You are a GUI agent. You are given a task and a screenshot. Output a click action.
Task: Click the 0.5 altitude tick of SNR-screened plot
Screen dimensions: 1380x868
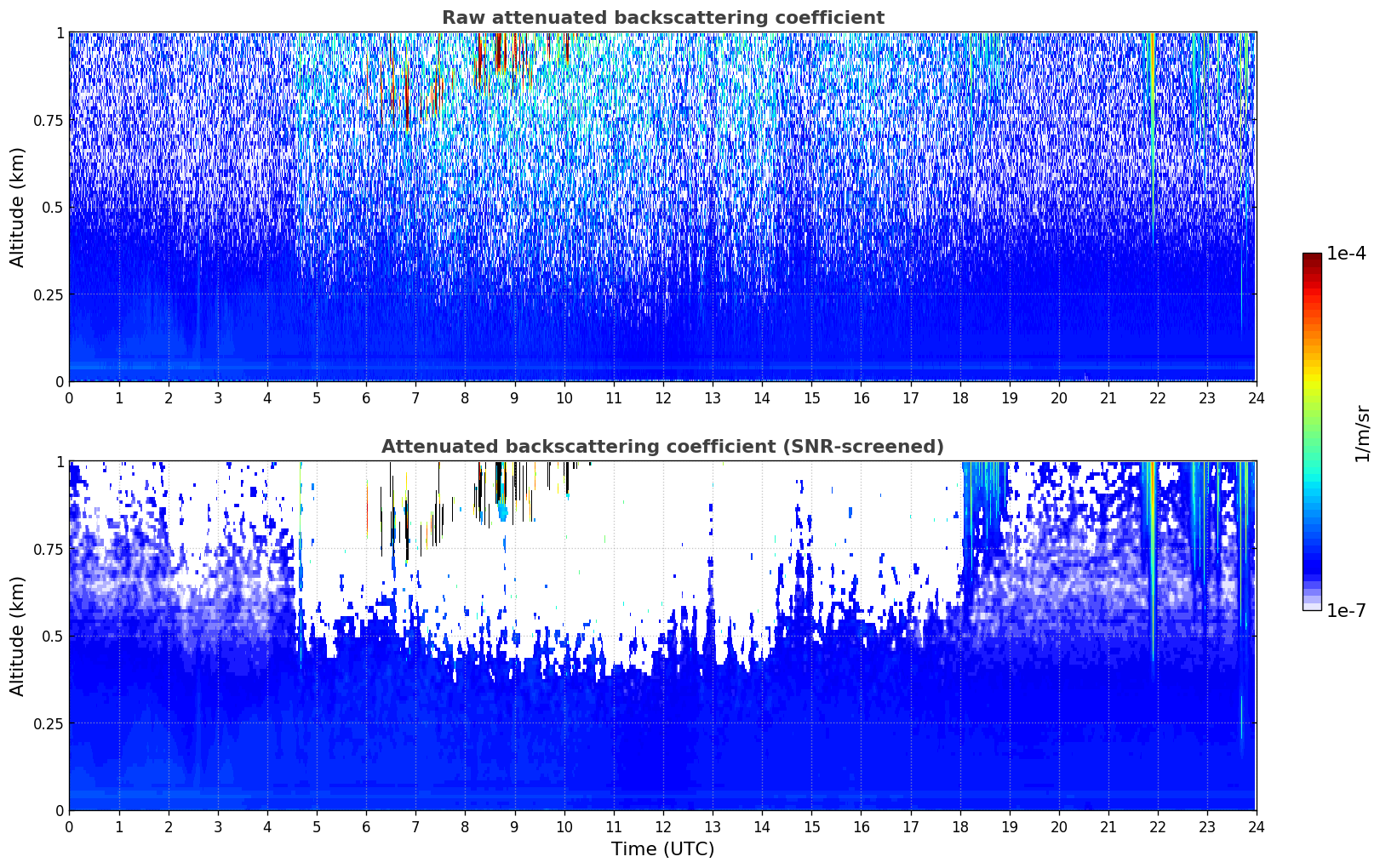[x=52, y=636]
